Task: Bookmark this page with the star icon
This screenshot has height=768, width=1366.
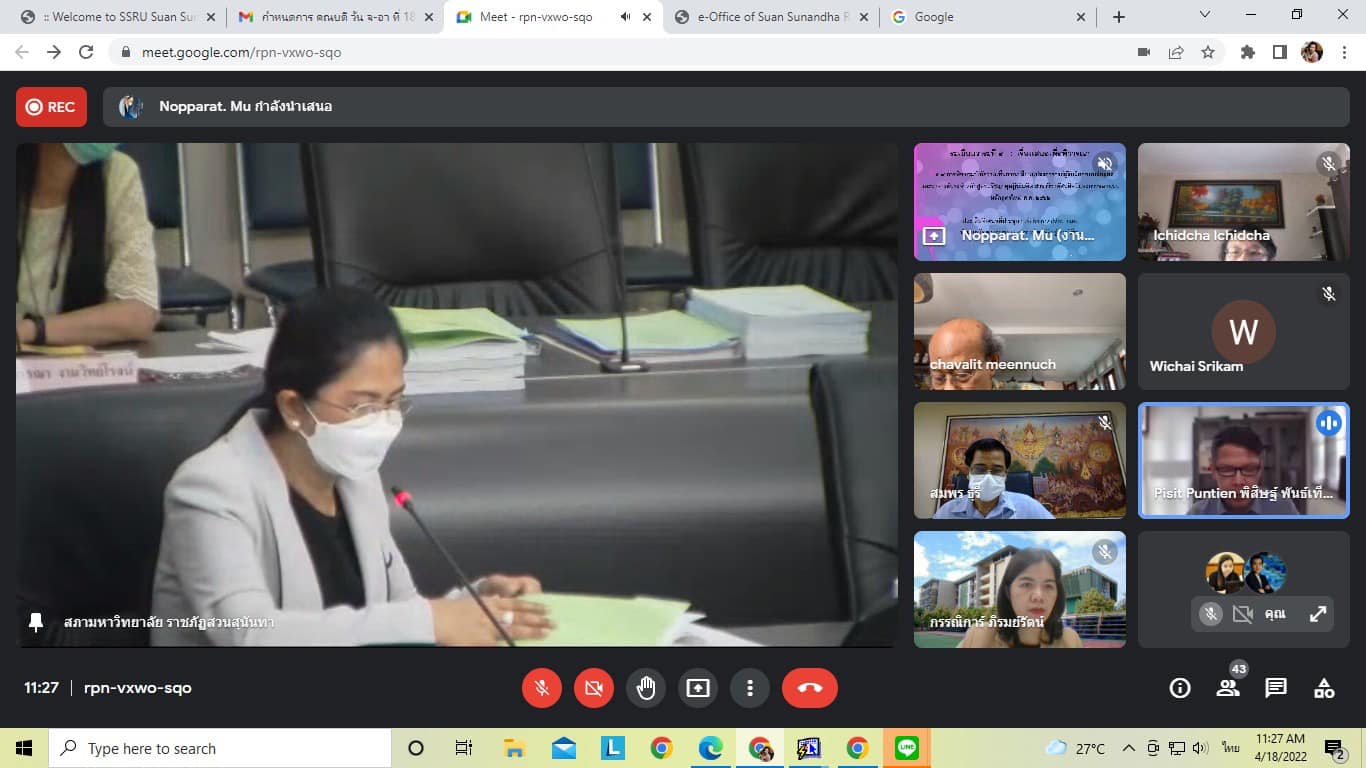Action: (1208, 52)
